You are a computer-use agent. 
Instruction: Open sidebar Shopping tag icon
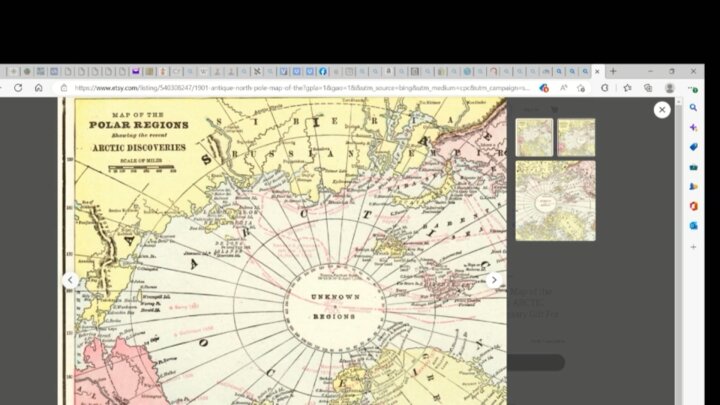(693, 147)
